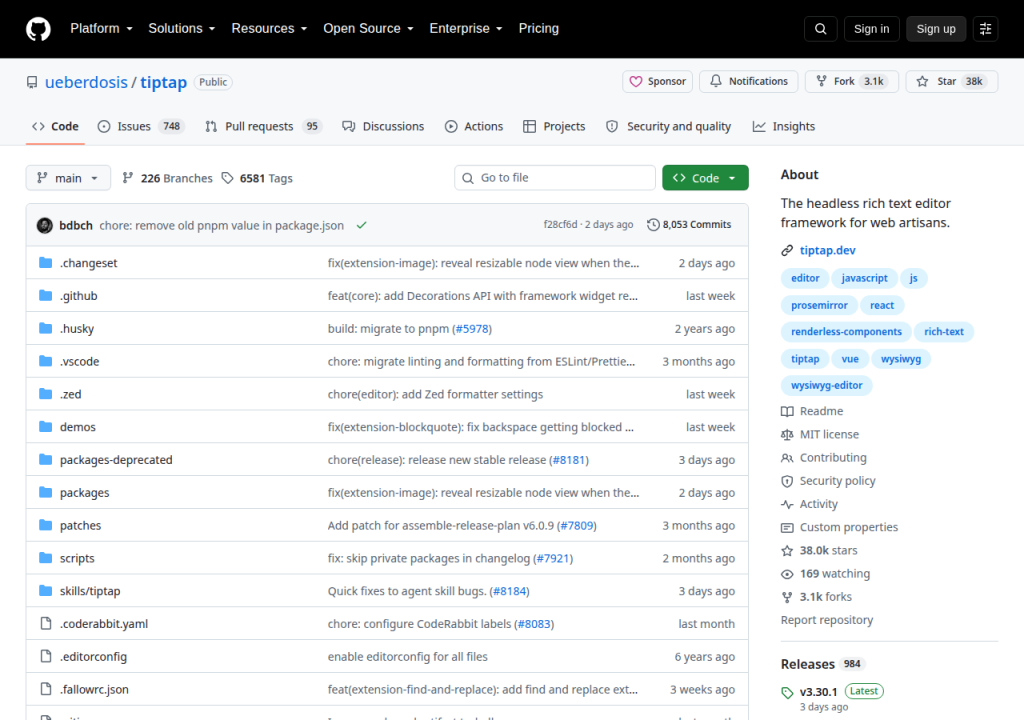The height and width of the screenshot is (720, 1024).
Task: Open the tiptap.dev website link
Action: pyautogui.click(x=827, y=250)
